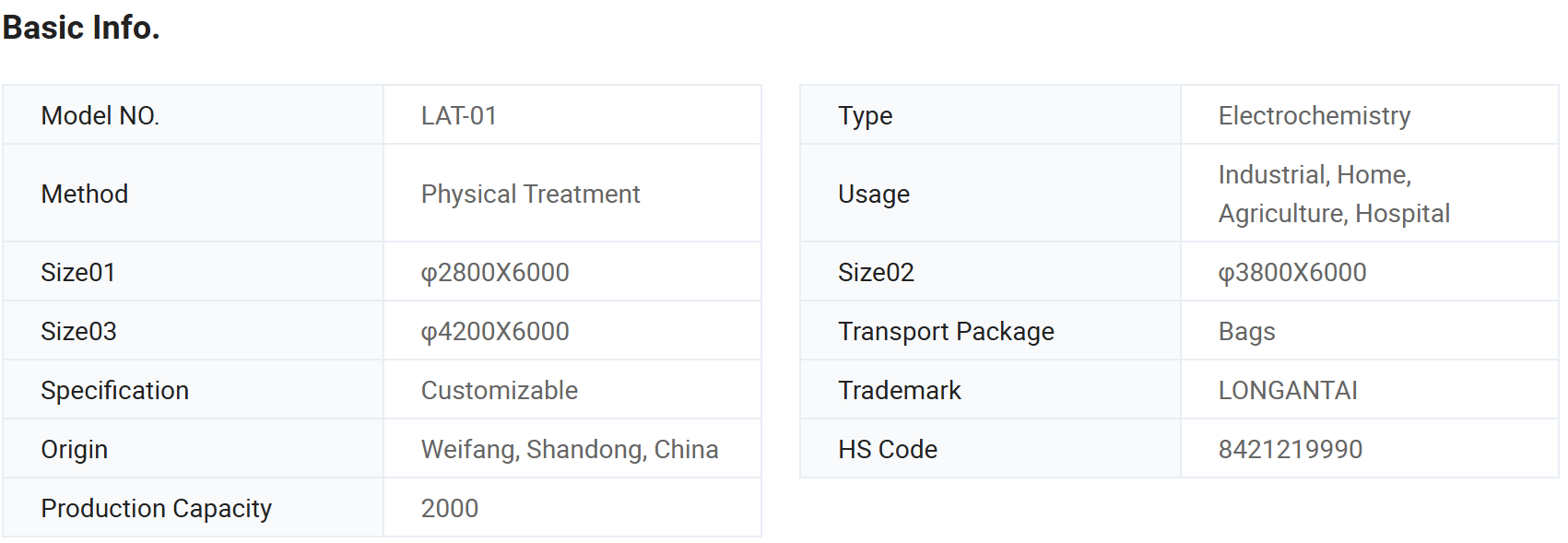Select the HS Code label cell
The image size is (1568, 543).
tap(990, 449)
